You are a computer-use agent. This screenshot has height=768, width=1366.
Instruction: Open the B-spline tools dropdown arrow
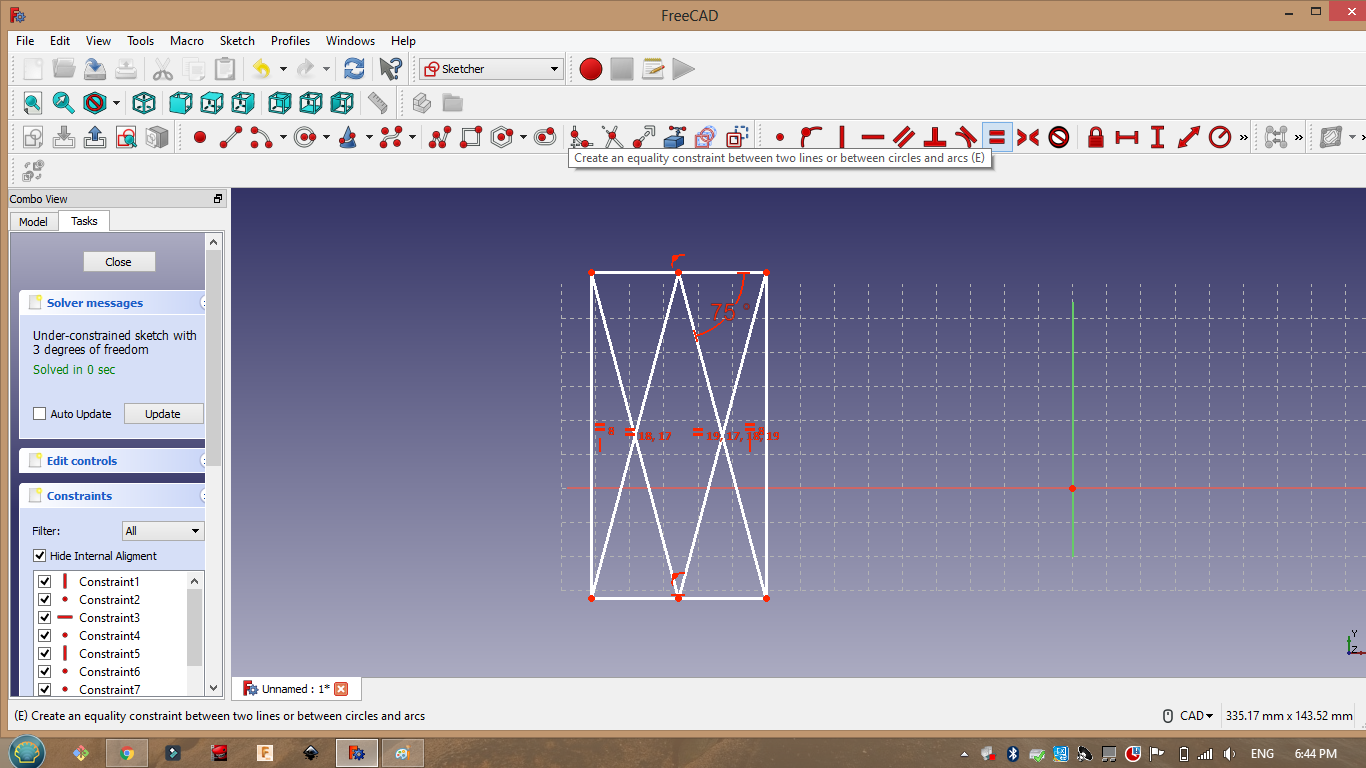pos(412,137)
